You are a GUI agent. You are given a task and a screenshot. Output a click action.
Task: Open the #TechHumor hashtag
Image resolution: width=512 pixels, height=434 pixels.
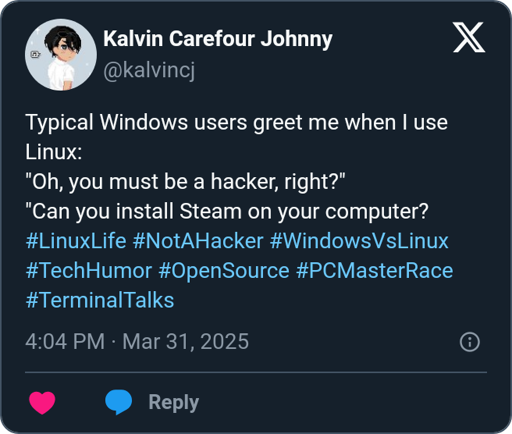click(x=89, y=270)
